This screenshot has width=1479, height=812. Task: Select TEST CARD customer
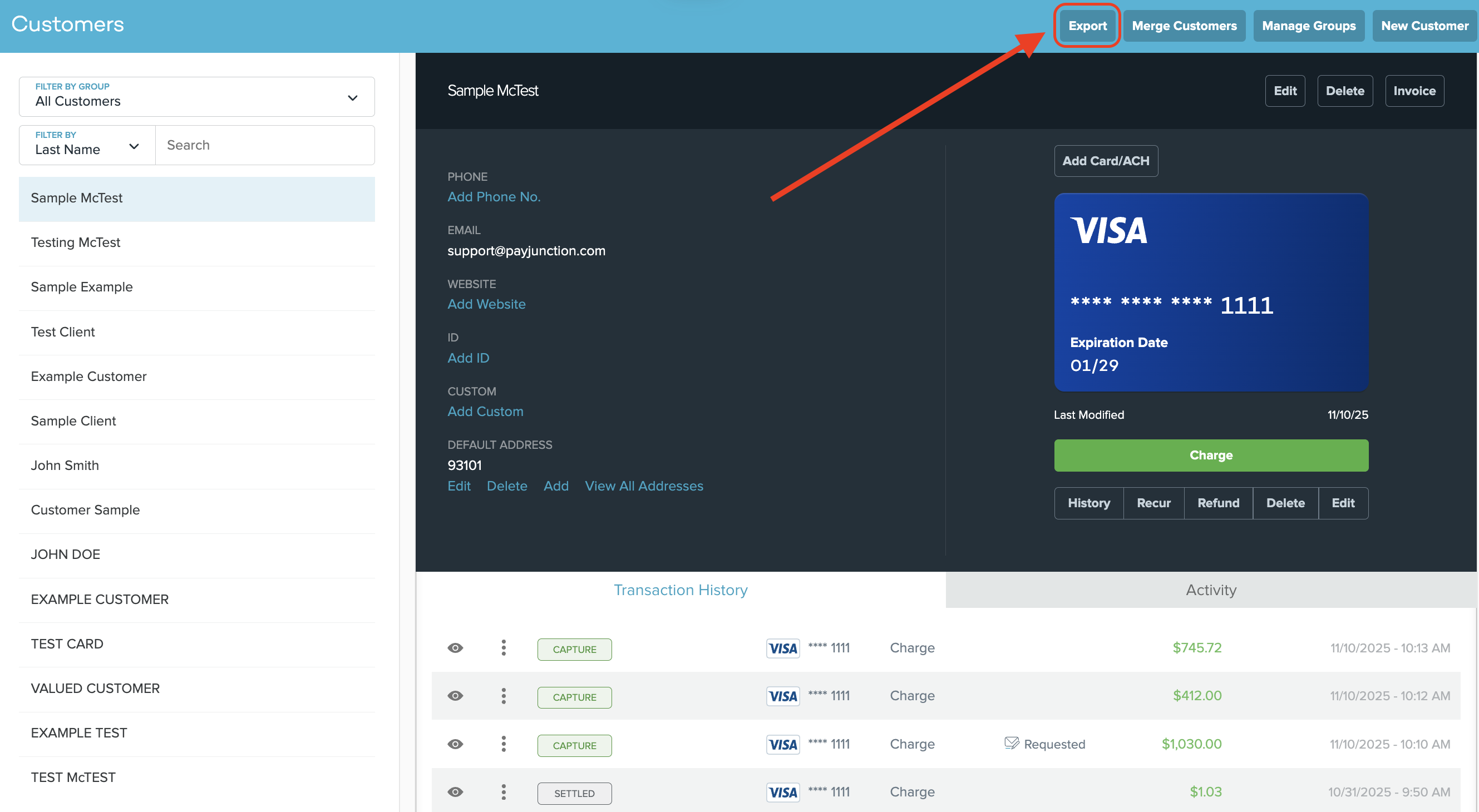pos(197,644)
